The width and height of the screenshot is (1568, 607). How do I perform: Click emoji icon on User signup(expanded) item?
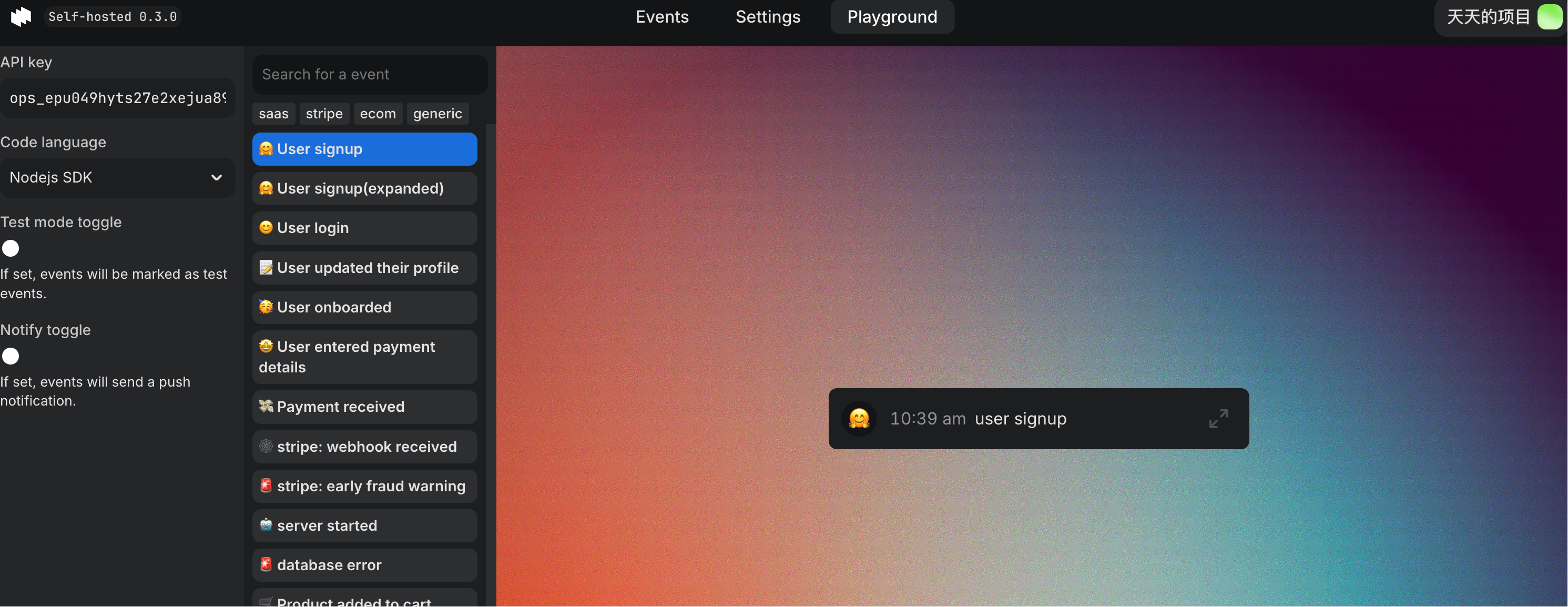266,188
